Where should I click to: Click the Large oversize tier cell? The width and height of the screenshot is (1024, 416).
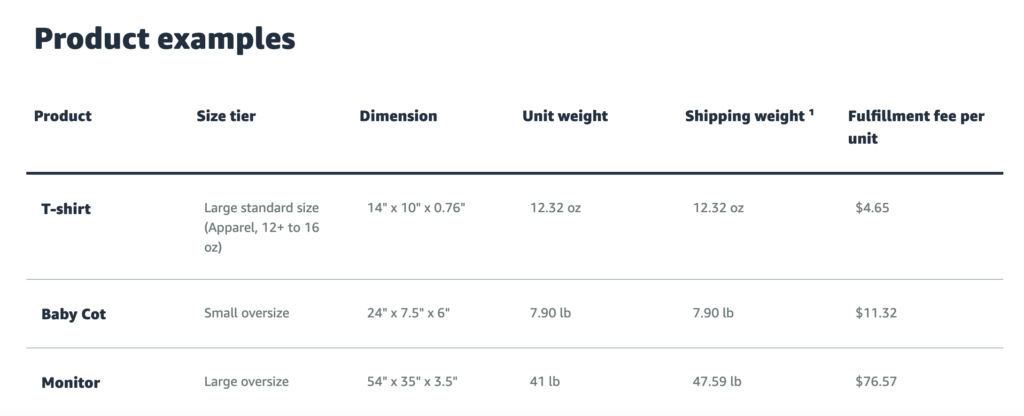(247, 381)
